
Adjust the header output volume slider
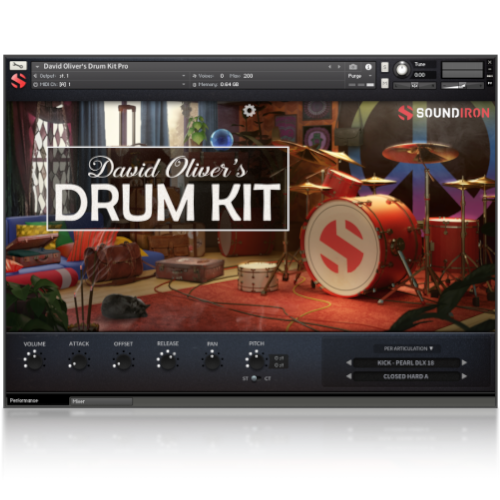point(462,86)
